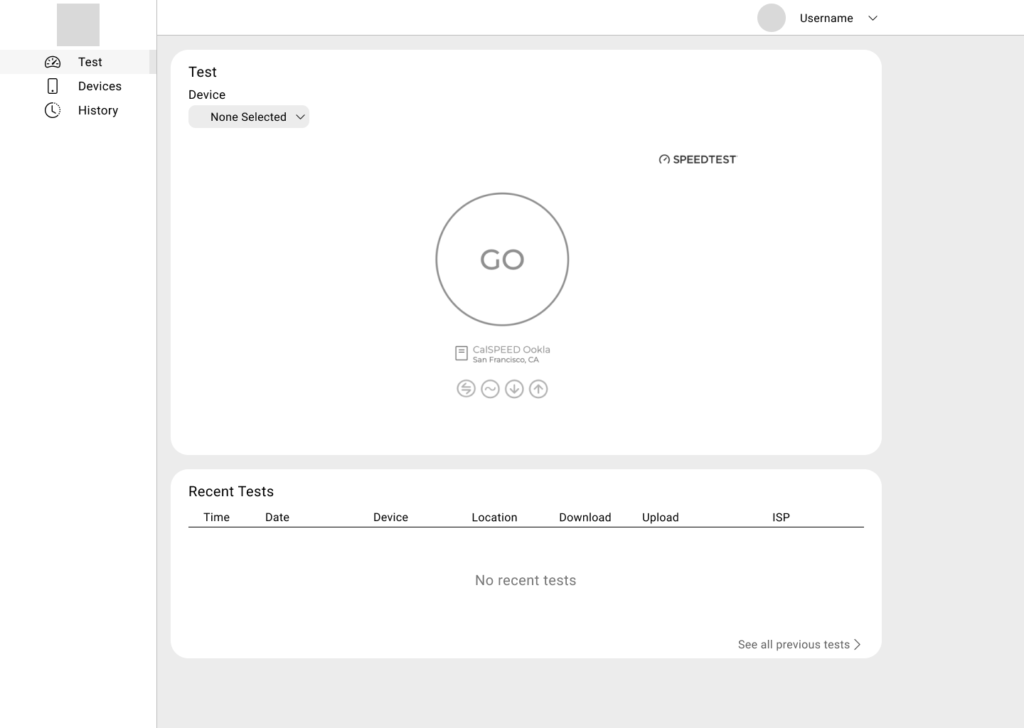Image resolution: width=1024 pixels, height=728 pixels.
Task: Click the server icon next to CalSPEED Ookla
Action: tap(461, 353)
